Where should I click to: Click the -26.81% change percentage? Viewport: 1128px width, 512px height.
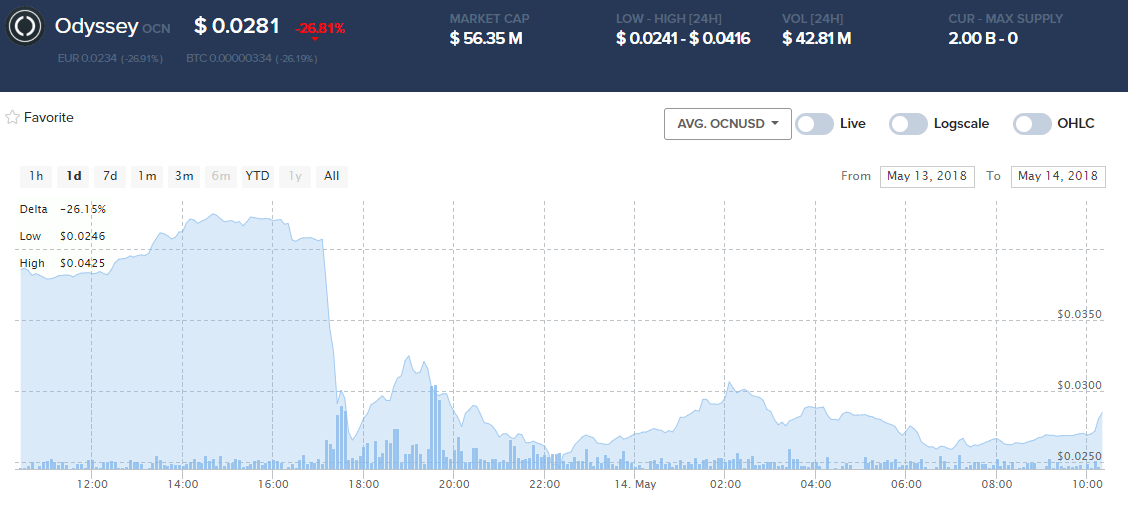tap(320, 29)
